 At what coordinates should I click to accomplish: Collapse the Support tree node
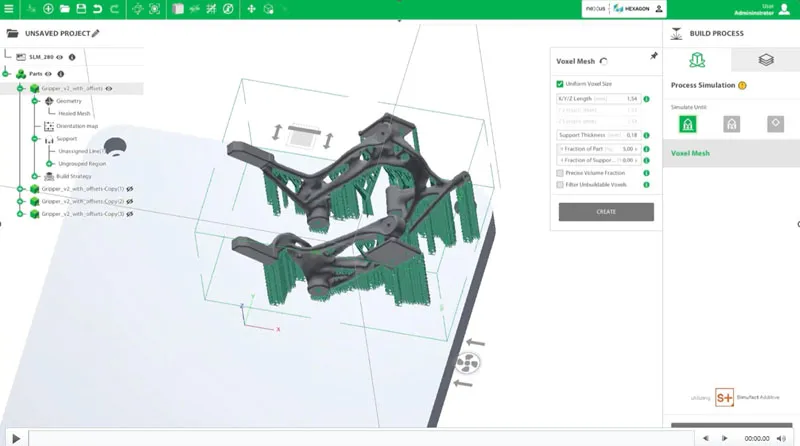point(35,139)
